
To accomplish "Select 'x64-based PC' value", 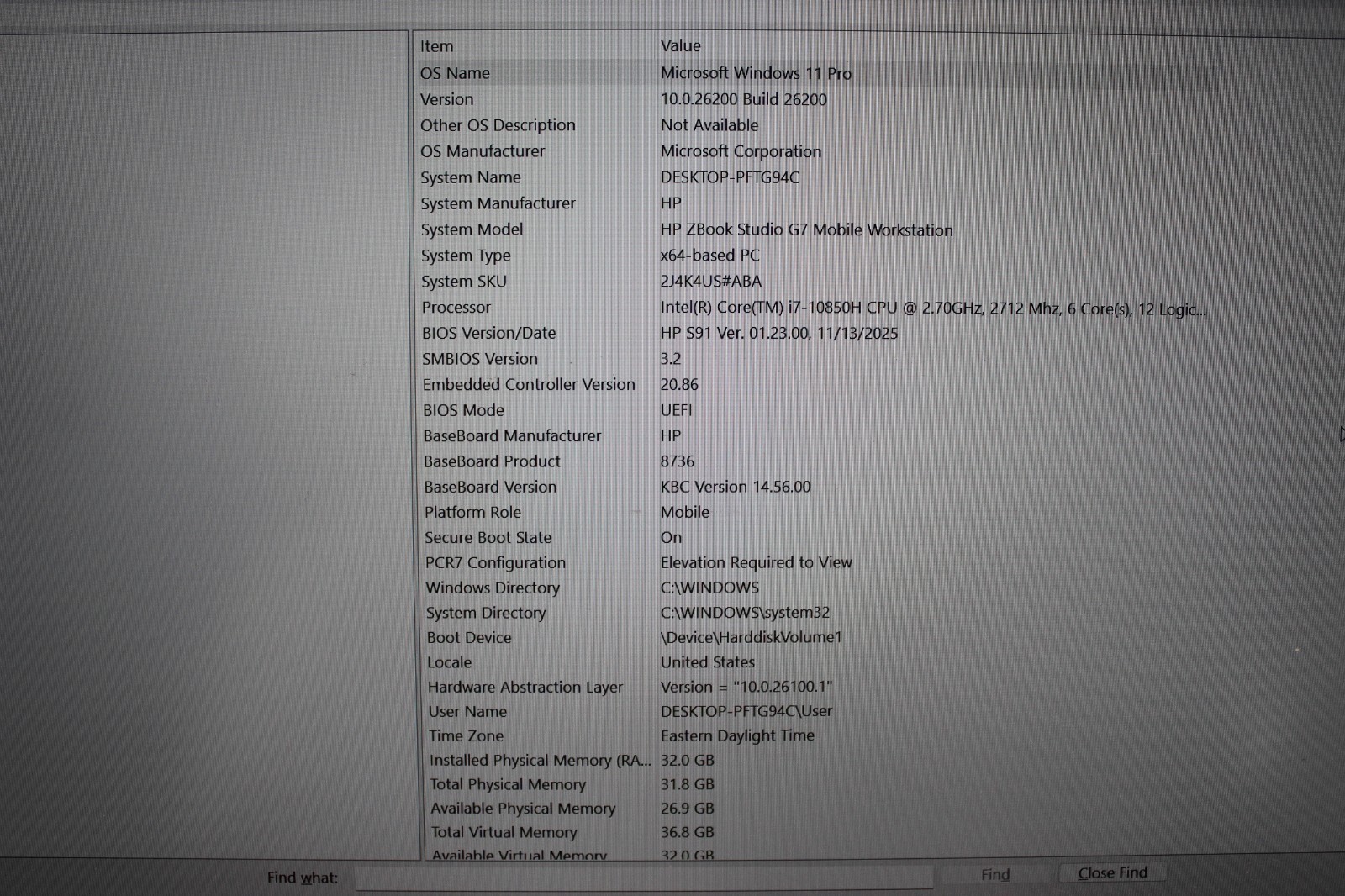I will (709, 256).
